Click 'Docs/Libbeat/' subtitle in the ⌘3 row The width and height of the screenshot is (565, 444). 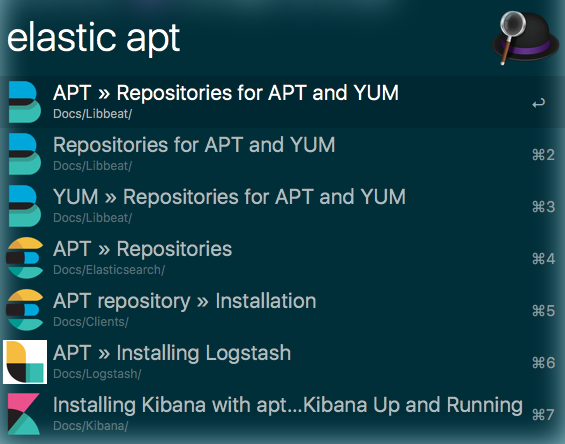(93, 218)
